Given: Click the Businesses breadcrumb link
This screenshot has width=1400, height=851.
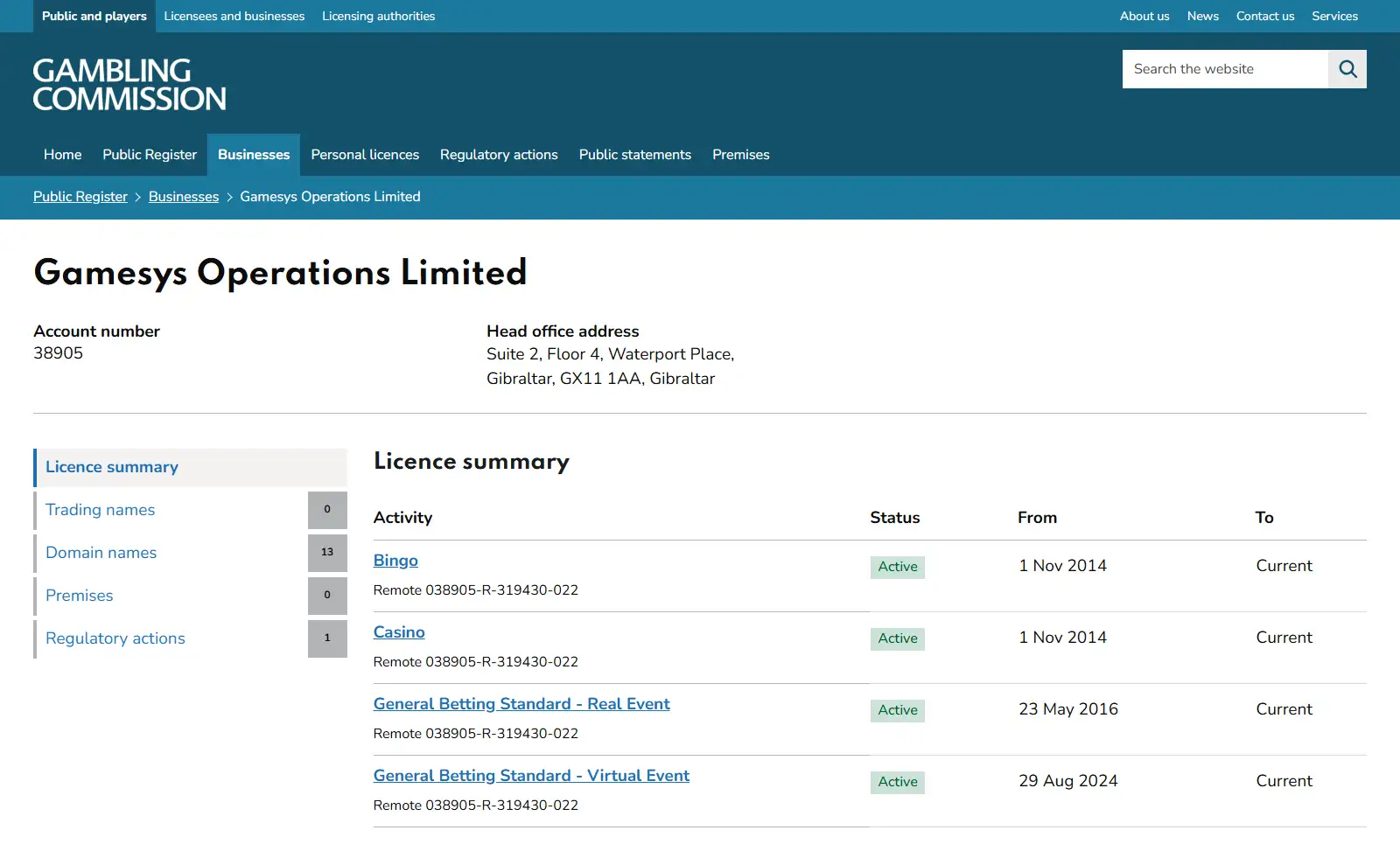Looking at the screenshot, I should tap(184, 197).
